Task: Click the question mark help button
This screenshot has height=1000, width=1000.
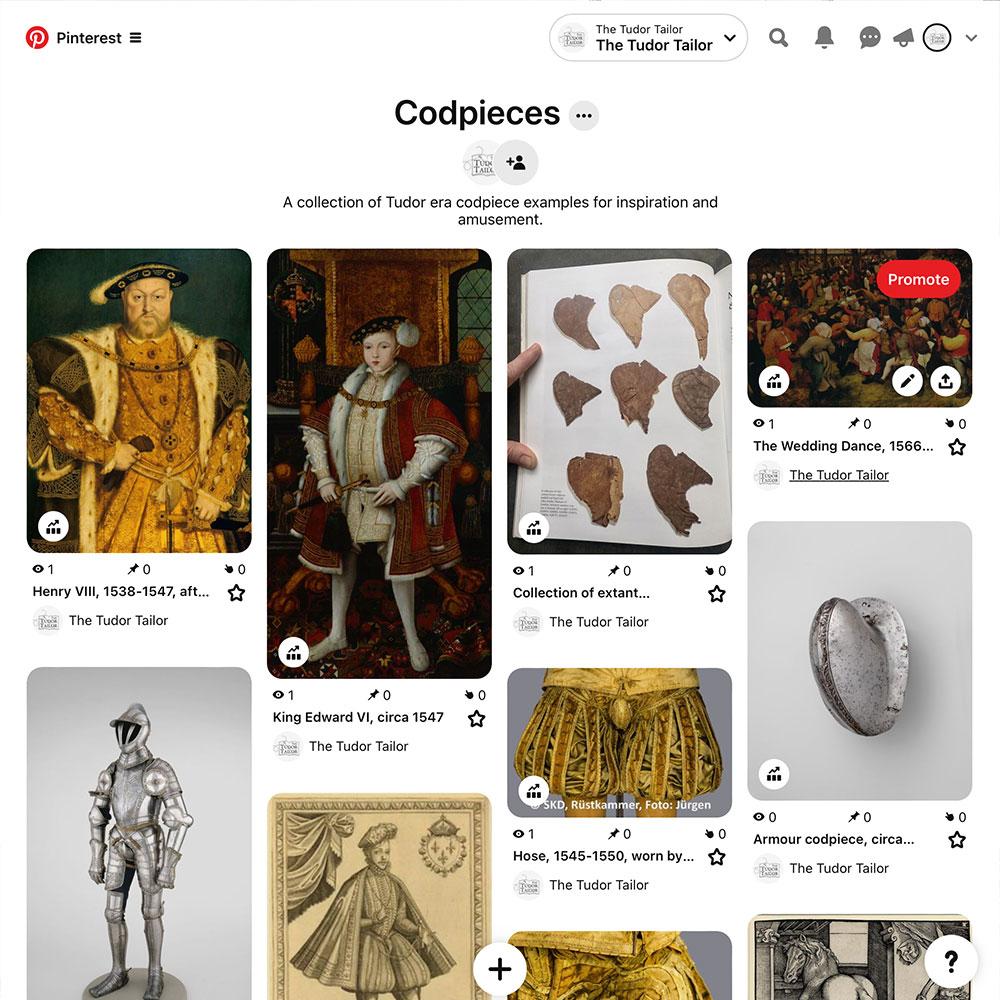Action: point(951,961)
